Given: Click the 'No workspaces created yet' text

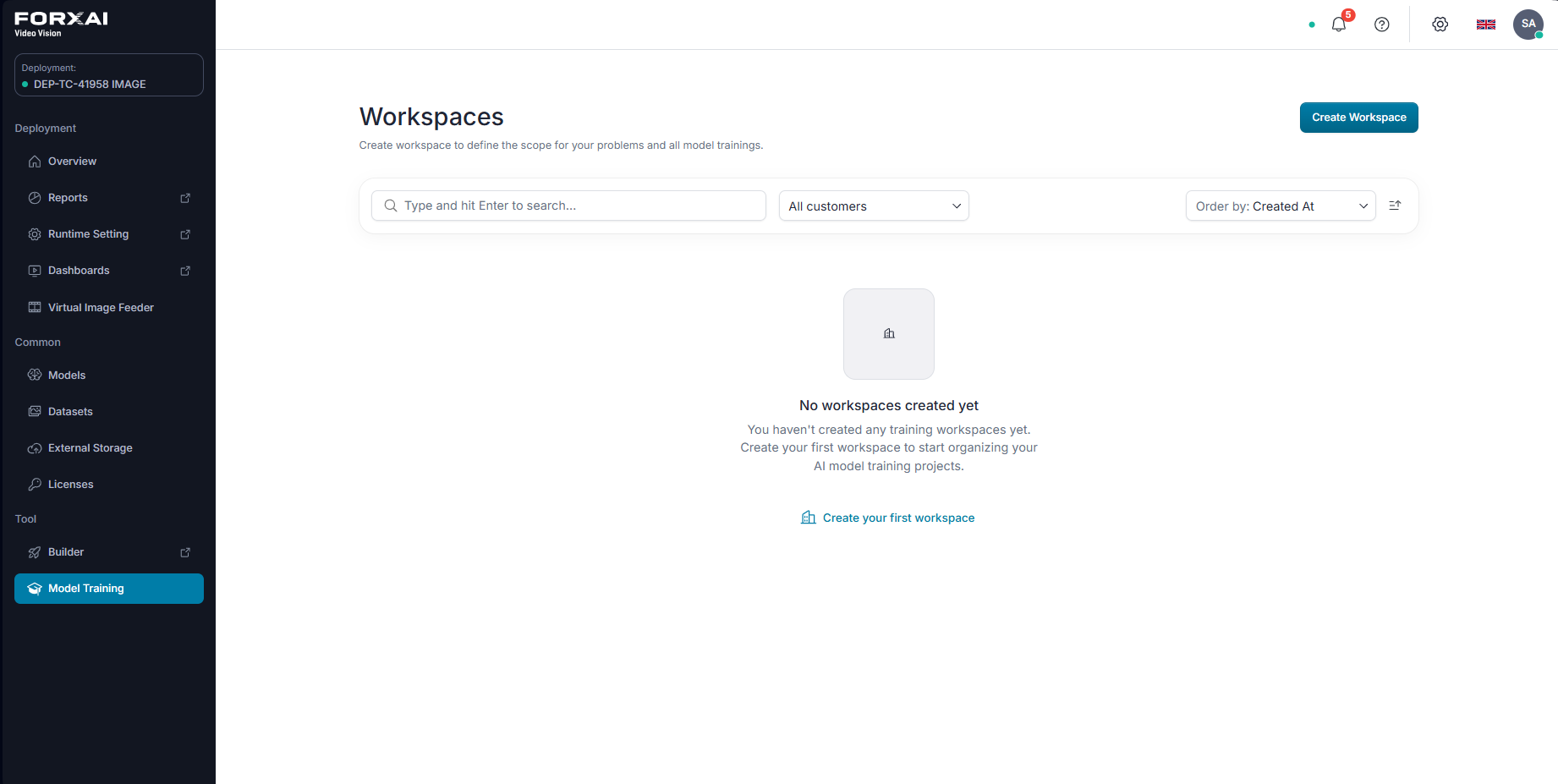Looking at the screenshot, I should tap(889, 406).
